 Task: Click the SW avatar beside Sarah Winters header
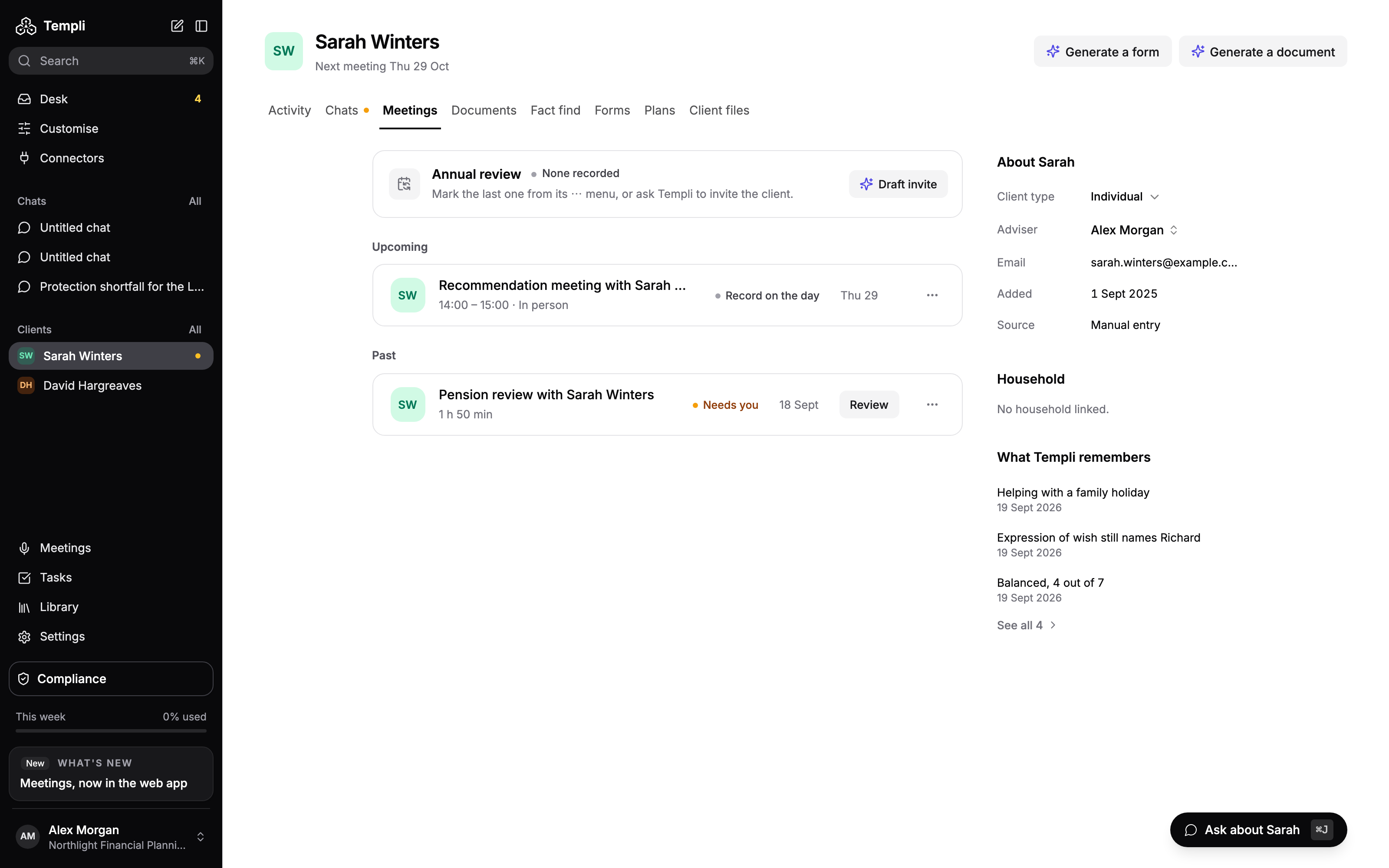pyautogui.click(x=283, y=51)
